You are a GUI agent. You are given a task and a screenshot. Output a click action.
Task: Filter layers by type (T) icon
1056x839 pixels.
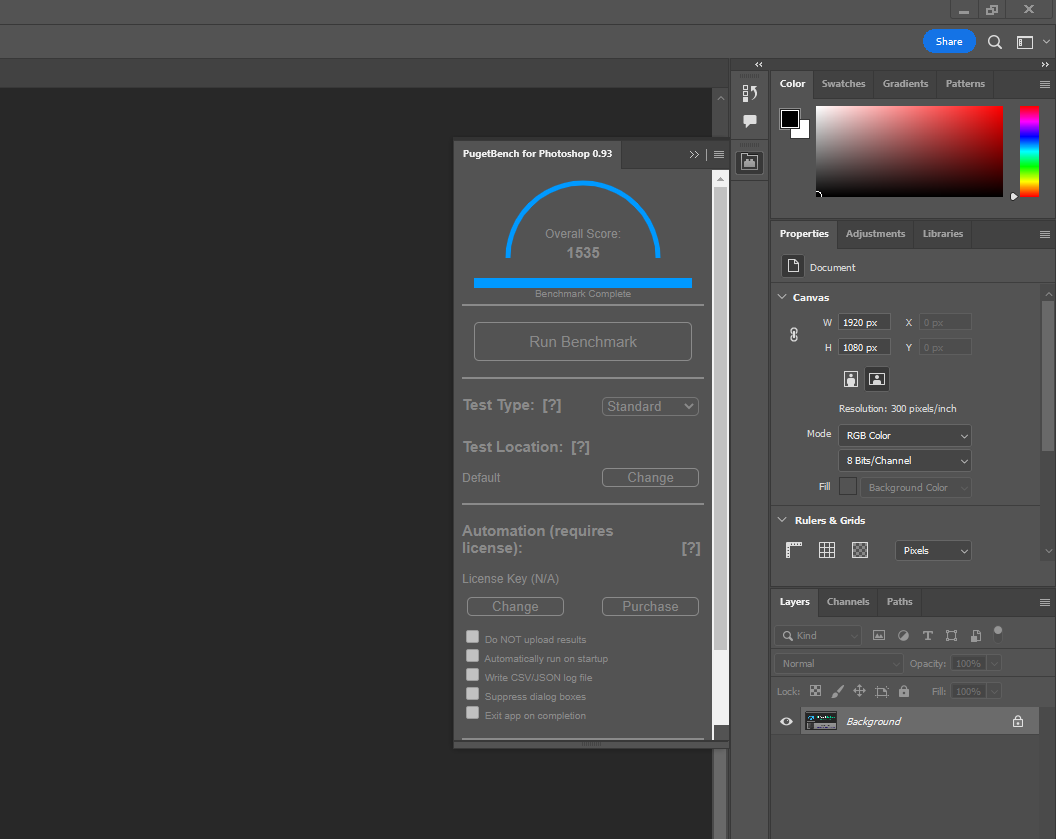927,635
